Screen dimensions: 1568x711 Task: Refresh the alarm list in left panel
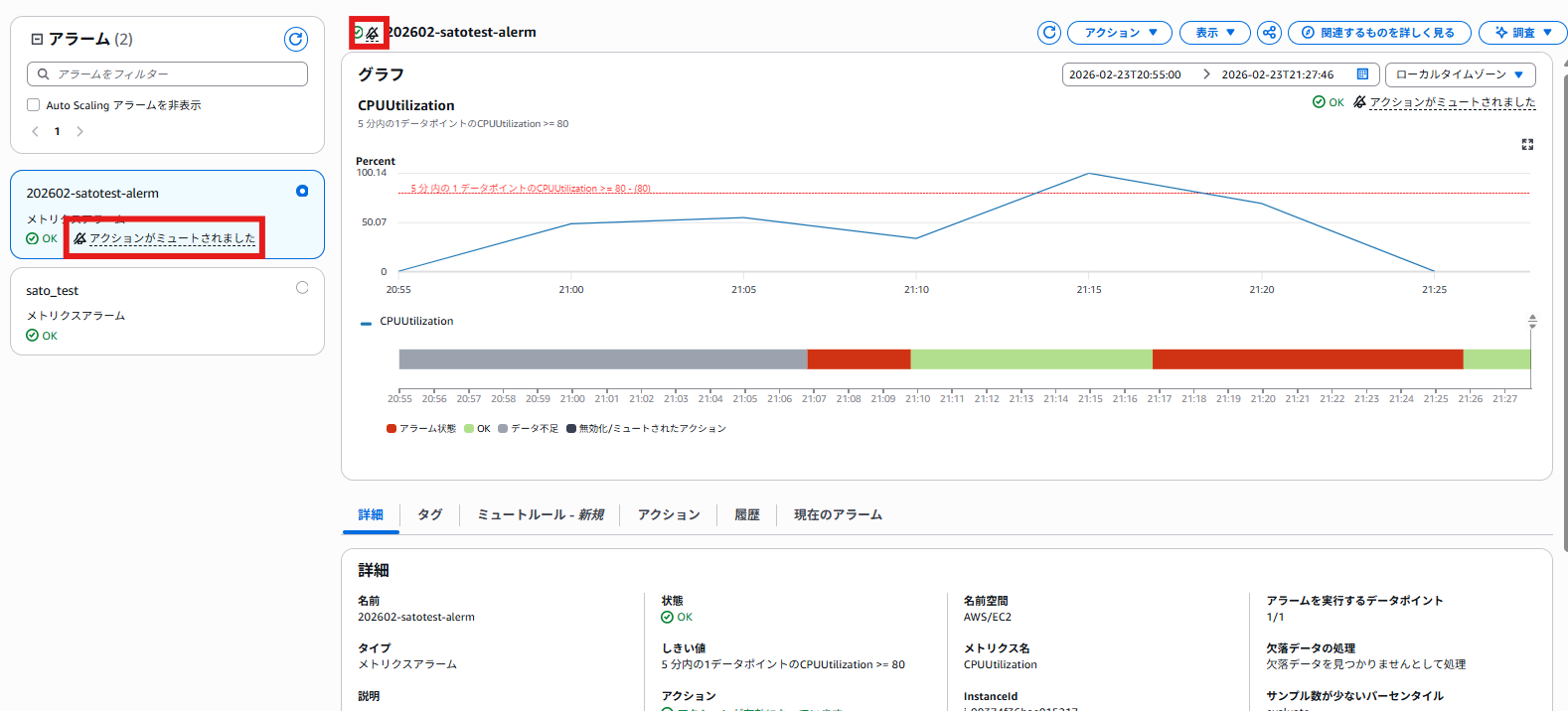tap(295, 39)
